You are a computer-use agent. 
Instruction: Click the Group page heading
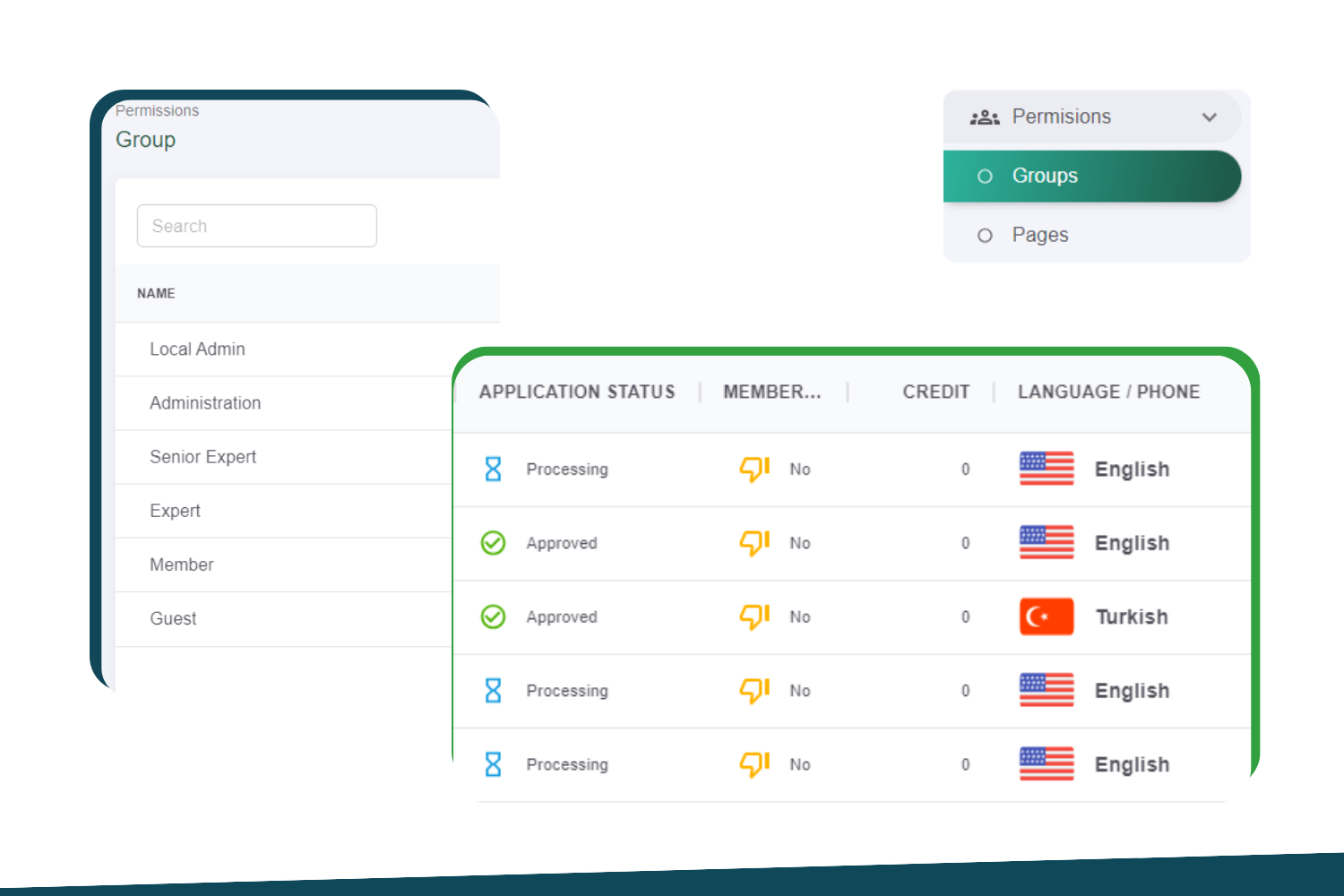[145, 140]
